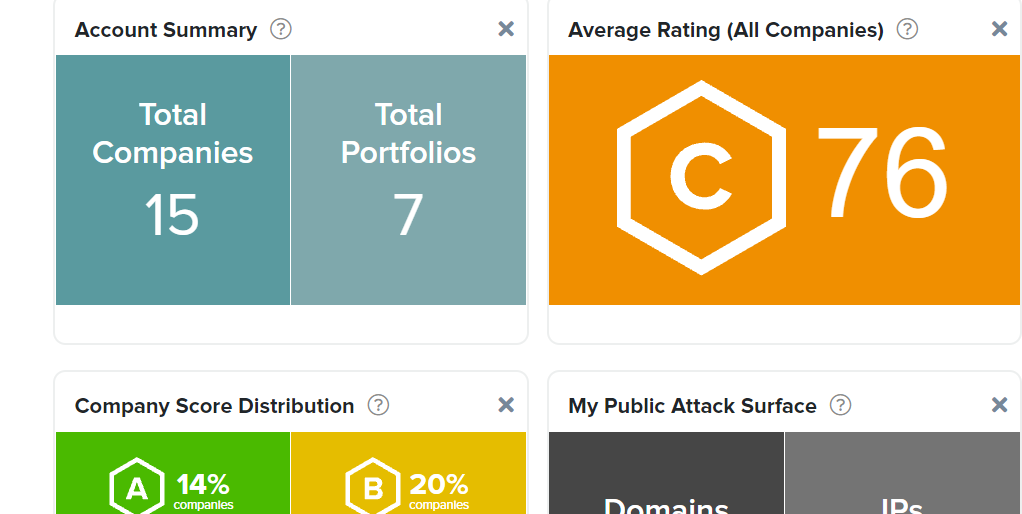Dismiss the Average Rating widget

coord(999,29)
